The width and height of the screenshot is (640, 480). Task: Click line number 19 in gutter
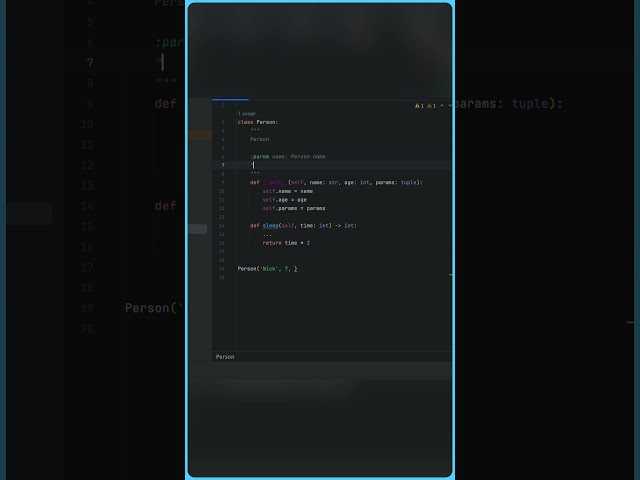click(x=222, y=269)
